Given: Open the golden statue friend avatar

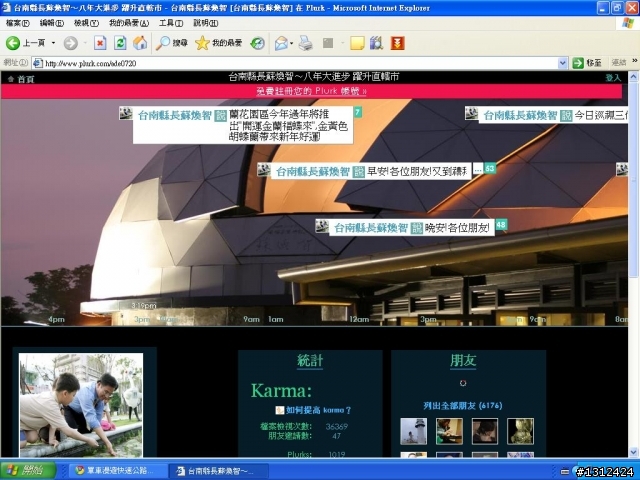Looking at the screenshot, I should 520,431.
